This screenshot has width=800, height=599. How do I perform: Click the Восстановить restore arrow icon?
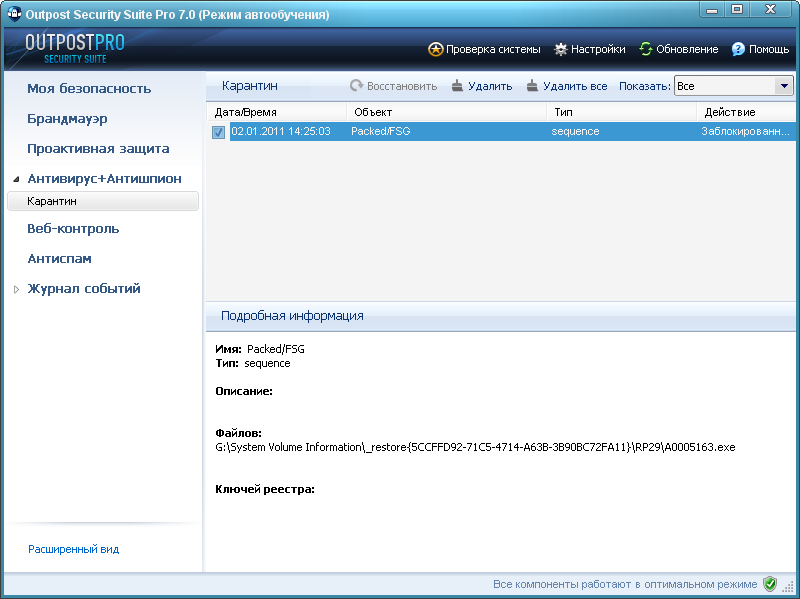(x=356, y=86)
